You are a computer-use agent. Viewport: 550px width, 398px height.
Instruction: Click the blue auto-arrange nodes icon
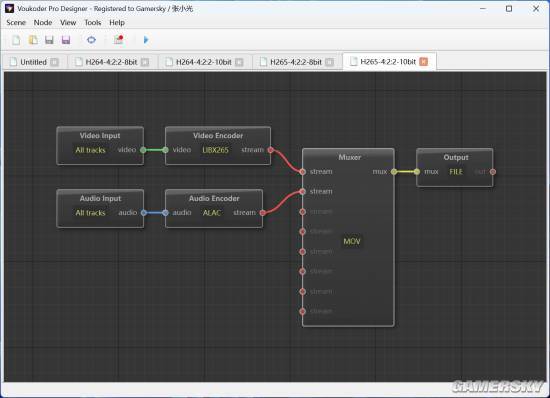point(91,40)
